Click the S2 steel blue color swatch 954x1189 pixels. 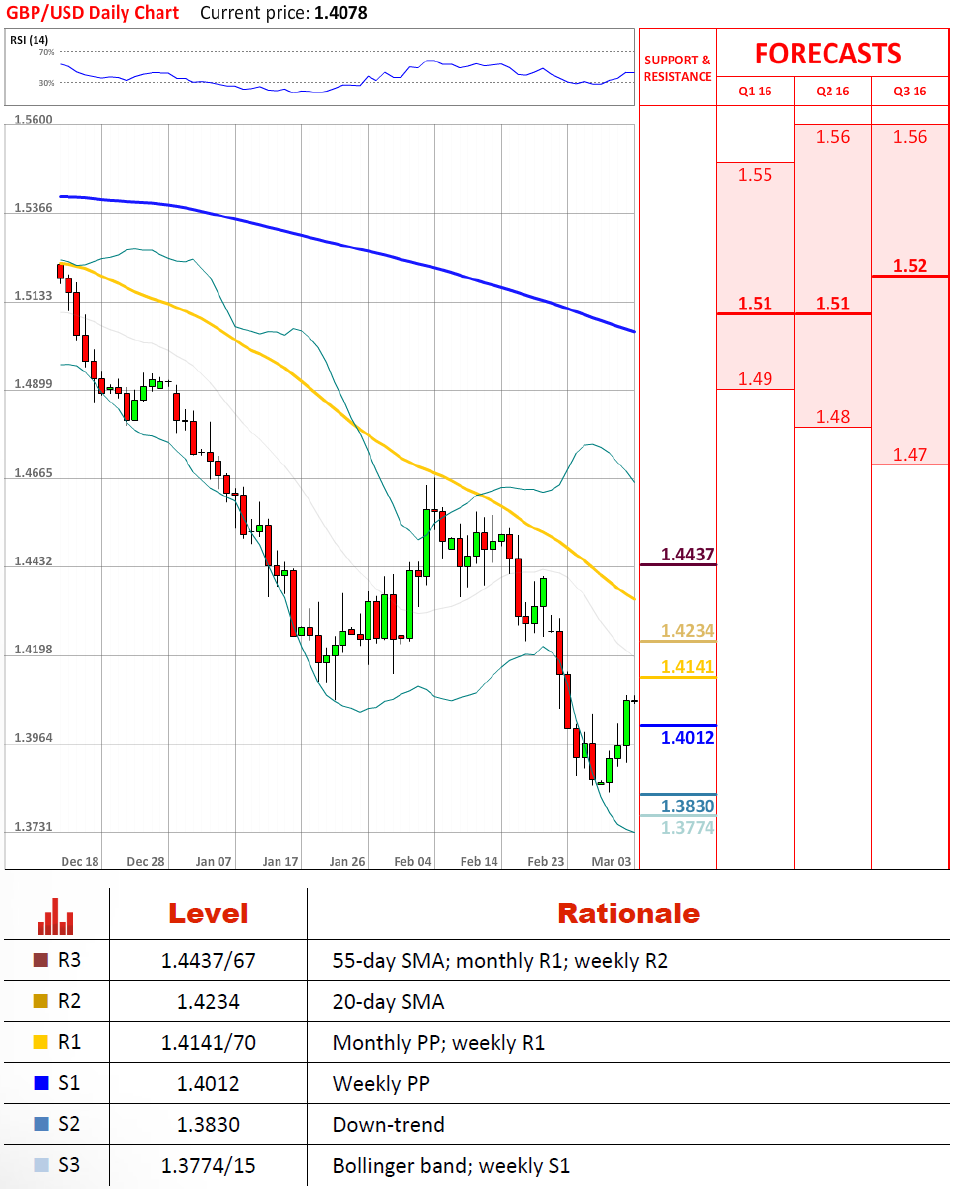tap(41, 1124)
